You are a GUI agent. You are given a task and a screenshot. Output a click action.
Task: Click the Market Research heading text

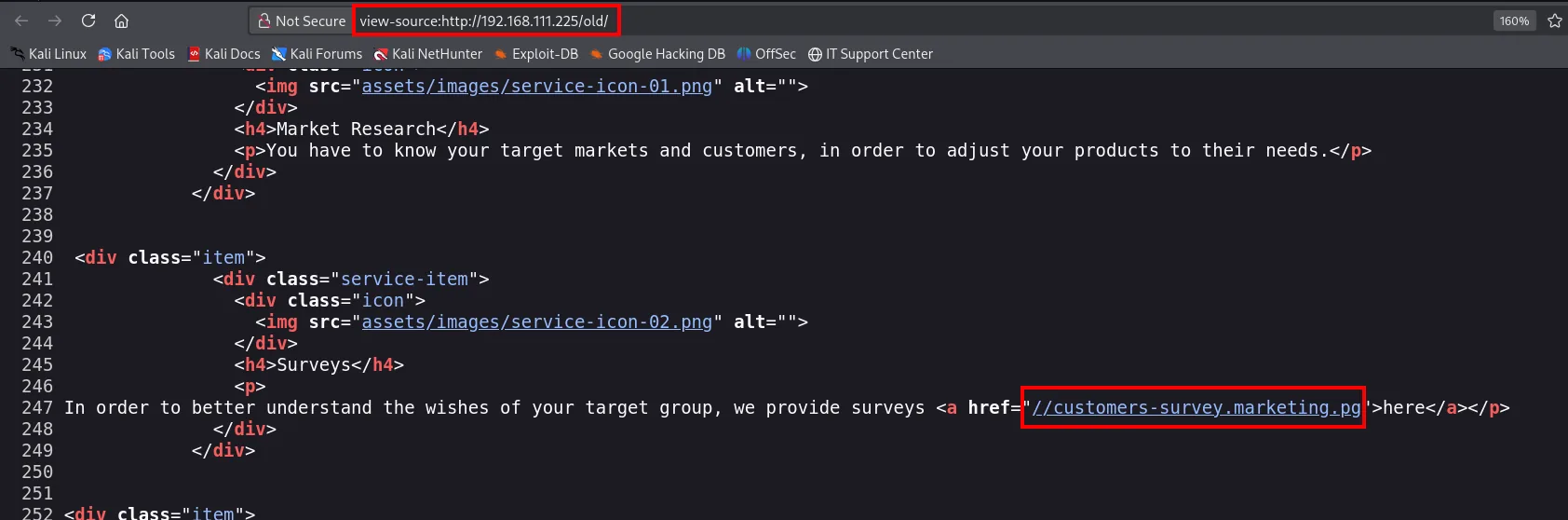[357, 129]
